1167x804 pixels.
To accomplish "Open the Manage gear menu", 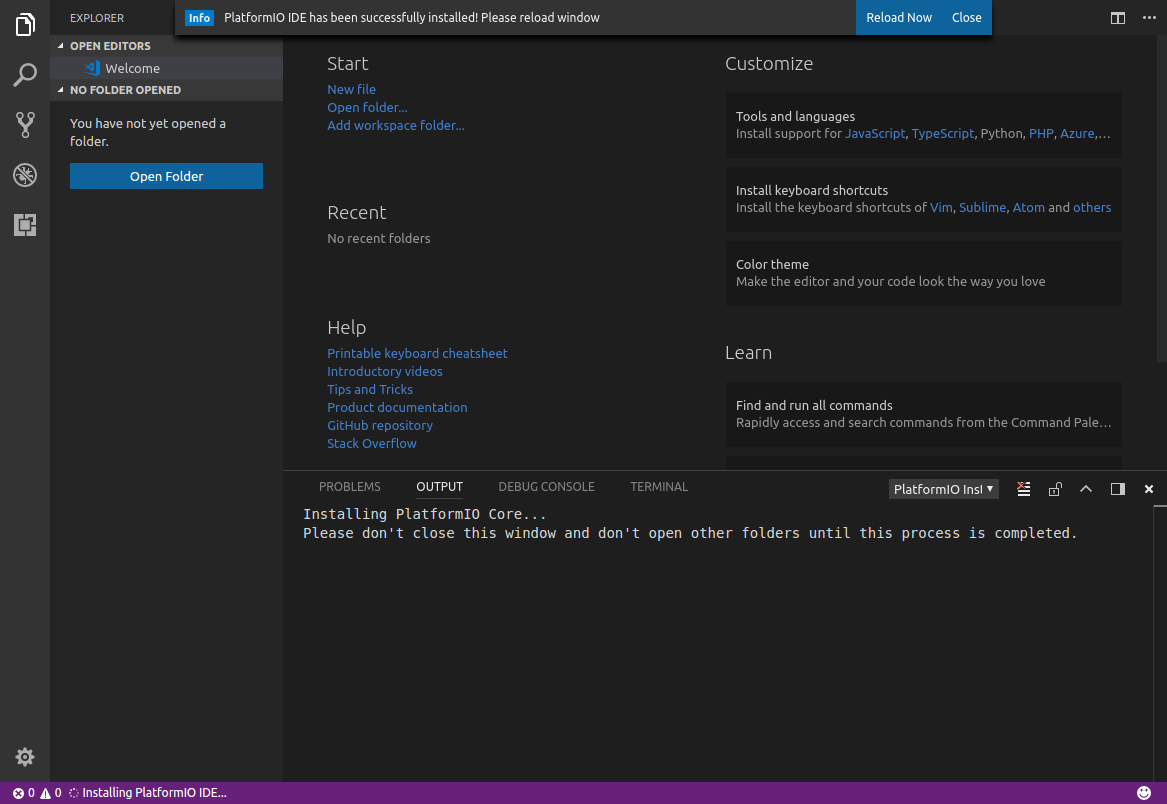I will coord(25,757).
